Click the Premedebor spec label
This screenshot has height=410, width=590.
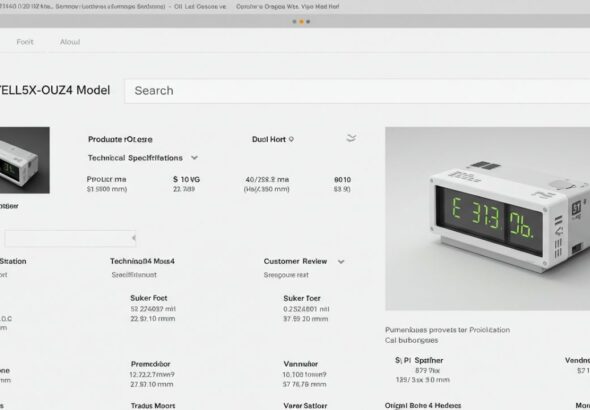pos(151,364)
